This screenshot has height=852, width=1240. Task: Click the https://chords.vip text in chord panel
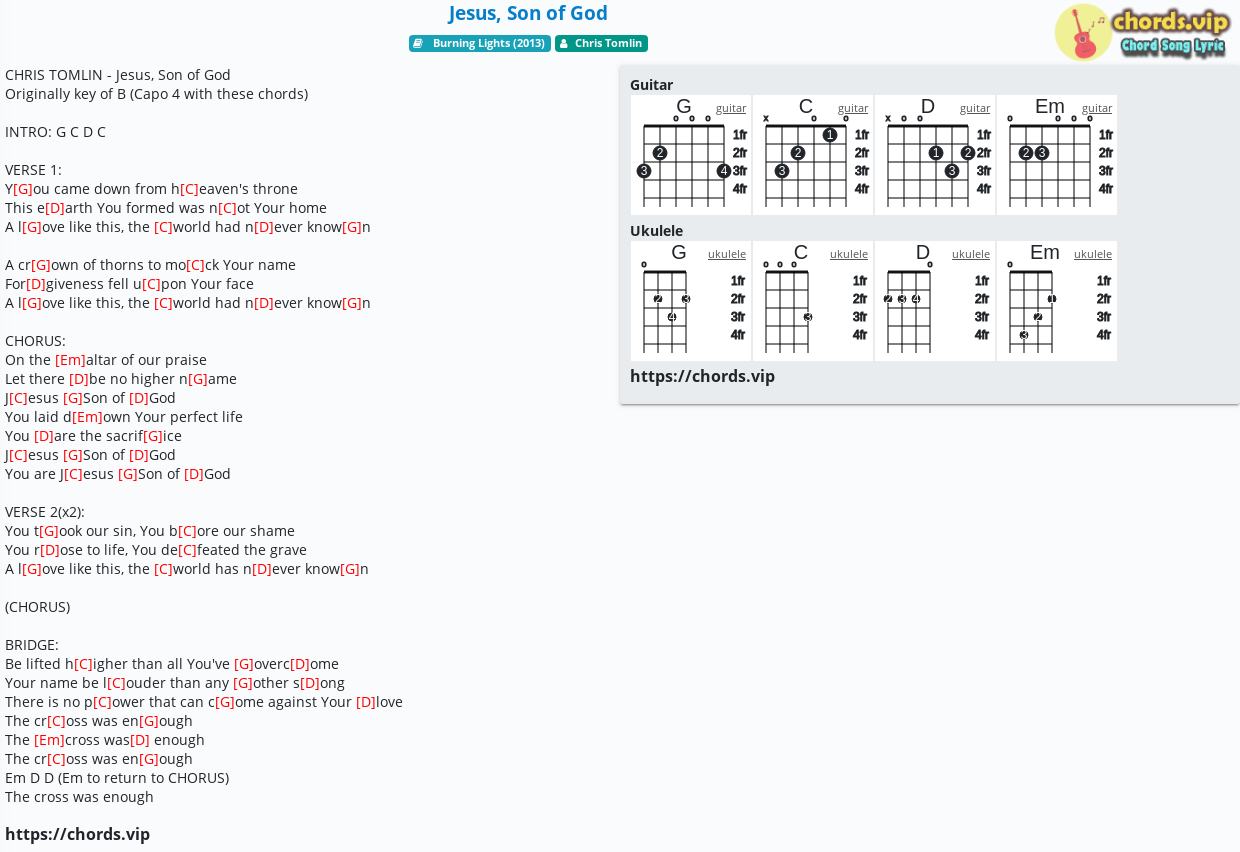click(702, 376)
